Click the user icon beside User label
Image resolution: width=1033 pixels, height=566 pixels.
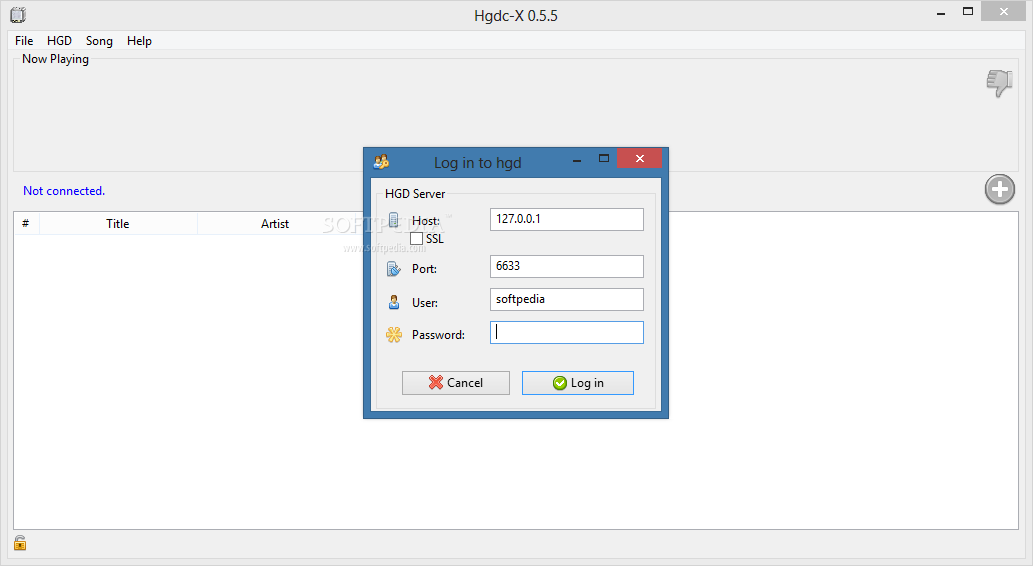[394, 302]
